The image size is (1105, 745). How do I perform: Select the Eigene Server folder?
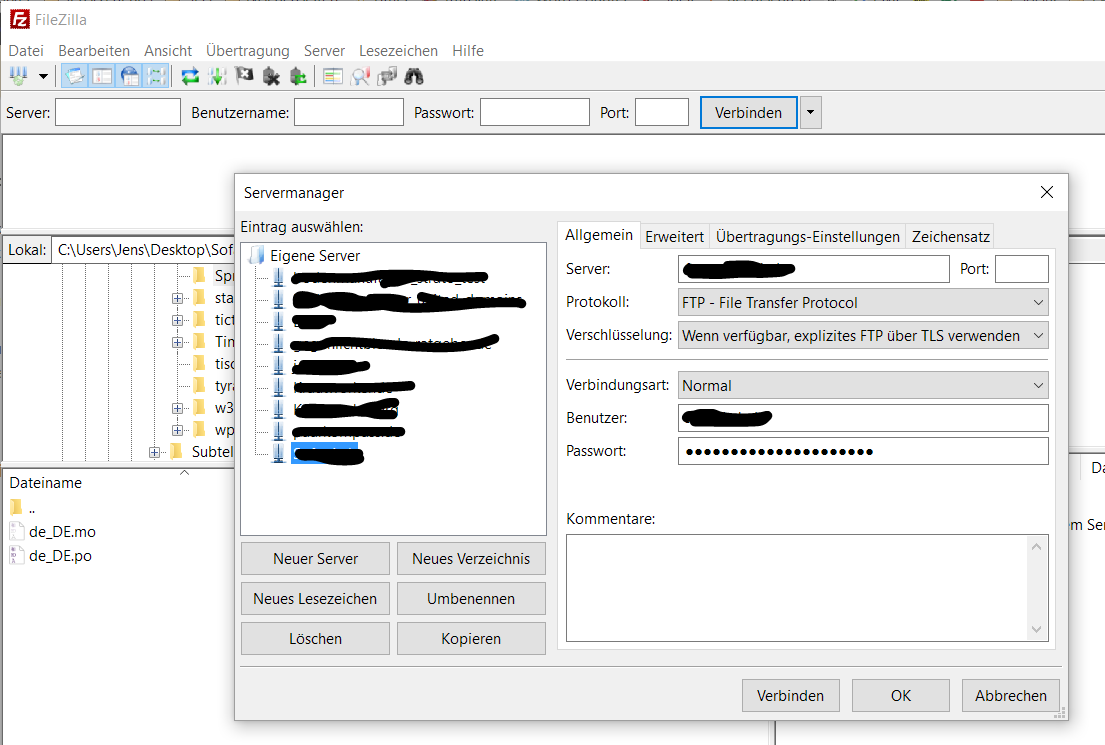(x=314, y=256)
